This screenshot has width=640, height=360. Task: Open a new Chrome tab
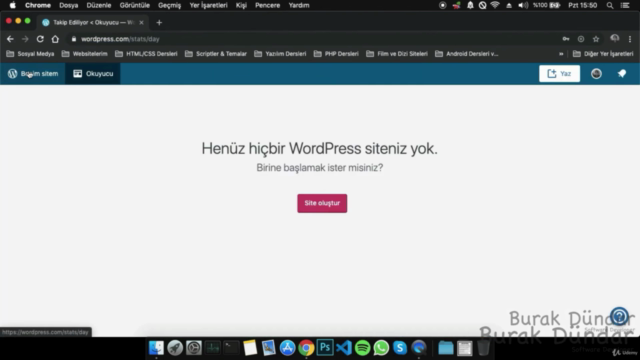coord(159,22)
